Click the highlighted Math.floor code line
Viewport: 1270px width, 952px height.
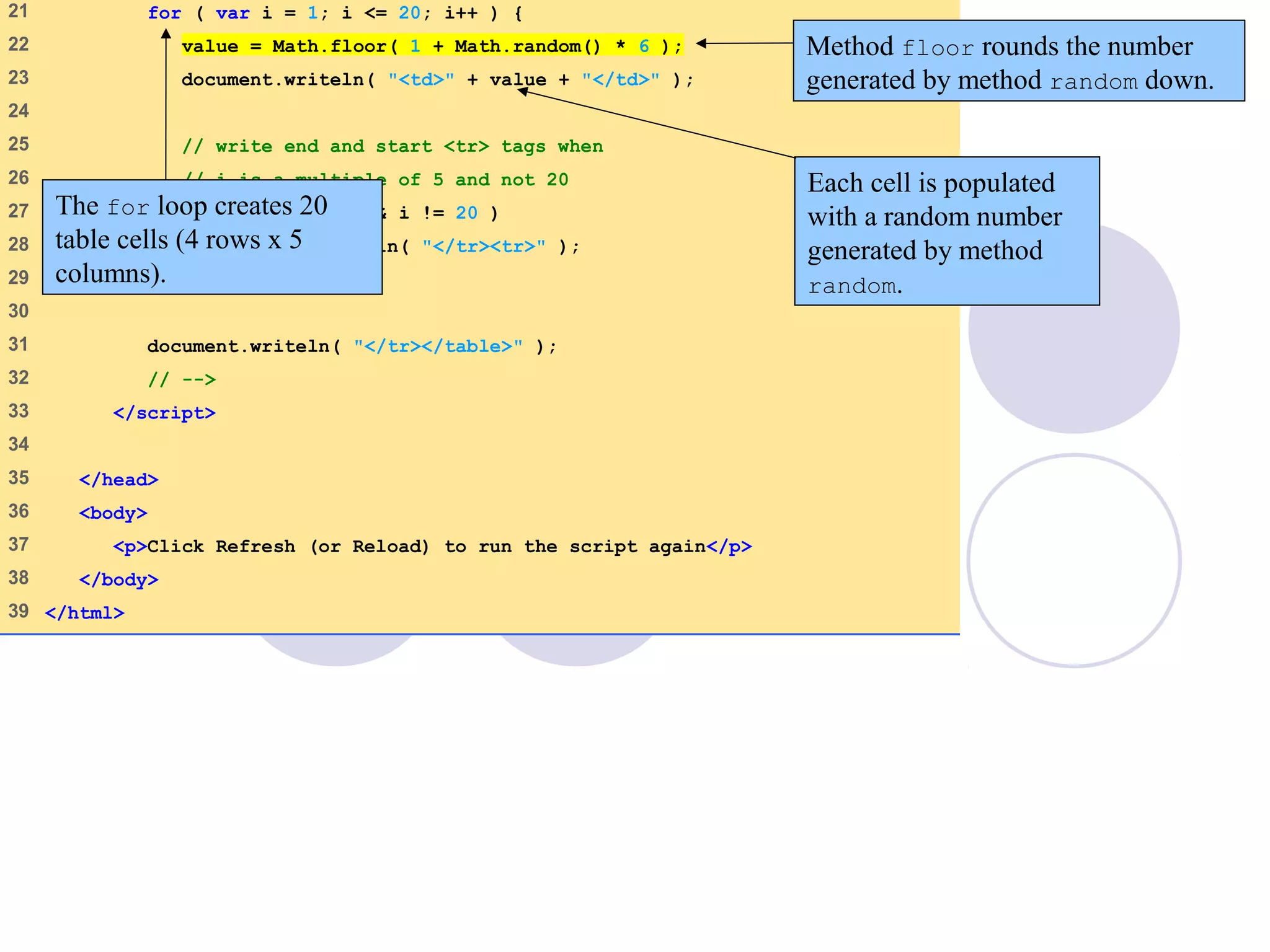[432, 46]
